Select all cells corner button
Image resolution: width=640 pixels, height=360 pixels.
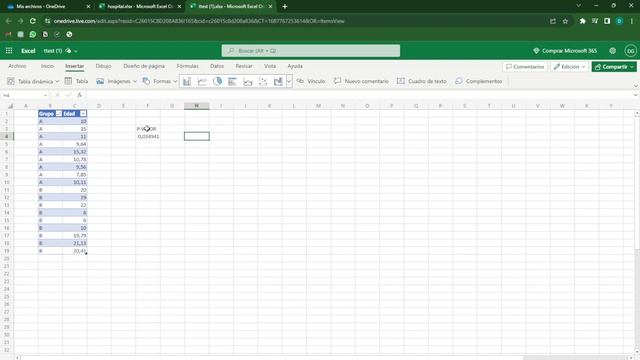pos(10,106)
